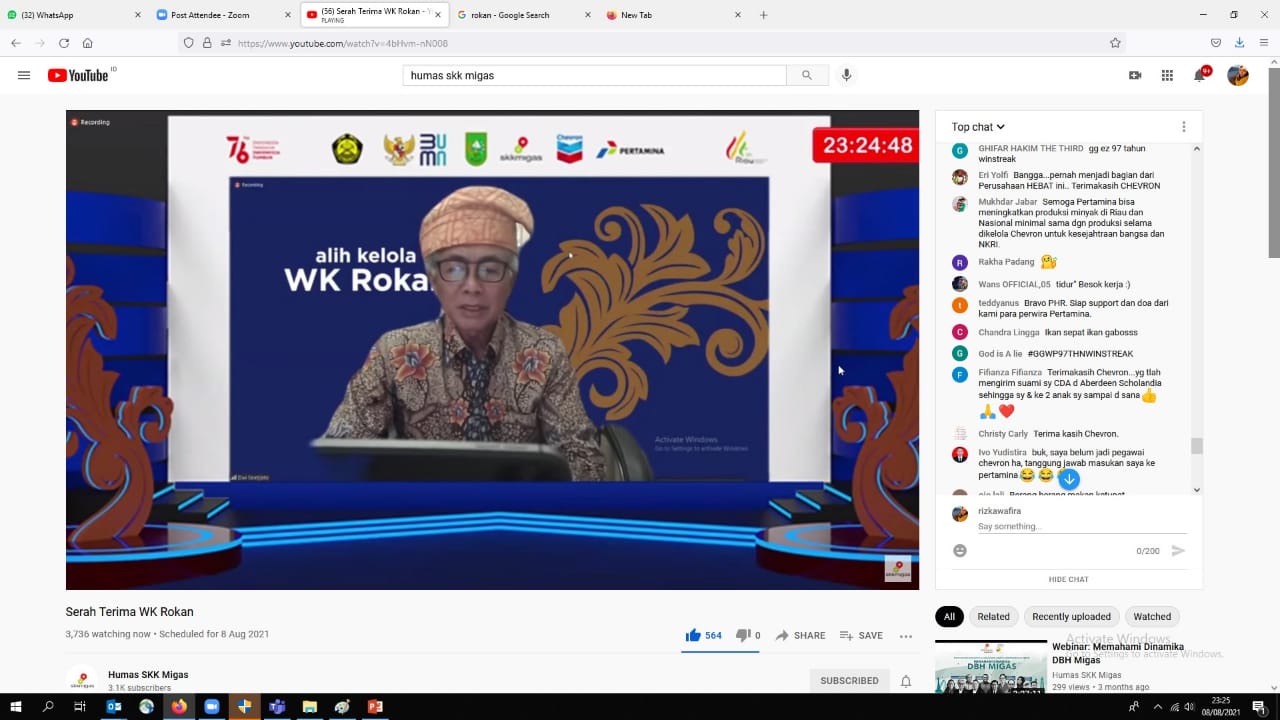Click the search magnifier button

807,75
